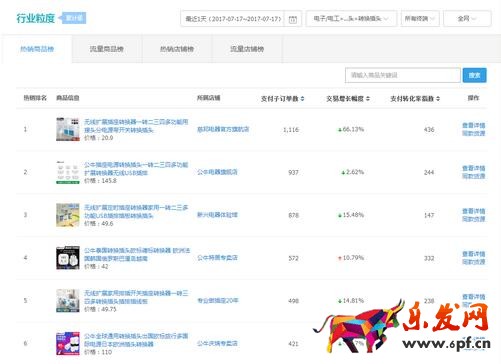This screenshot has height=364, width=501.
Task: Sort by 支付转化率指数 arrows icon
Action: (438, 99)
